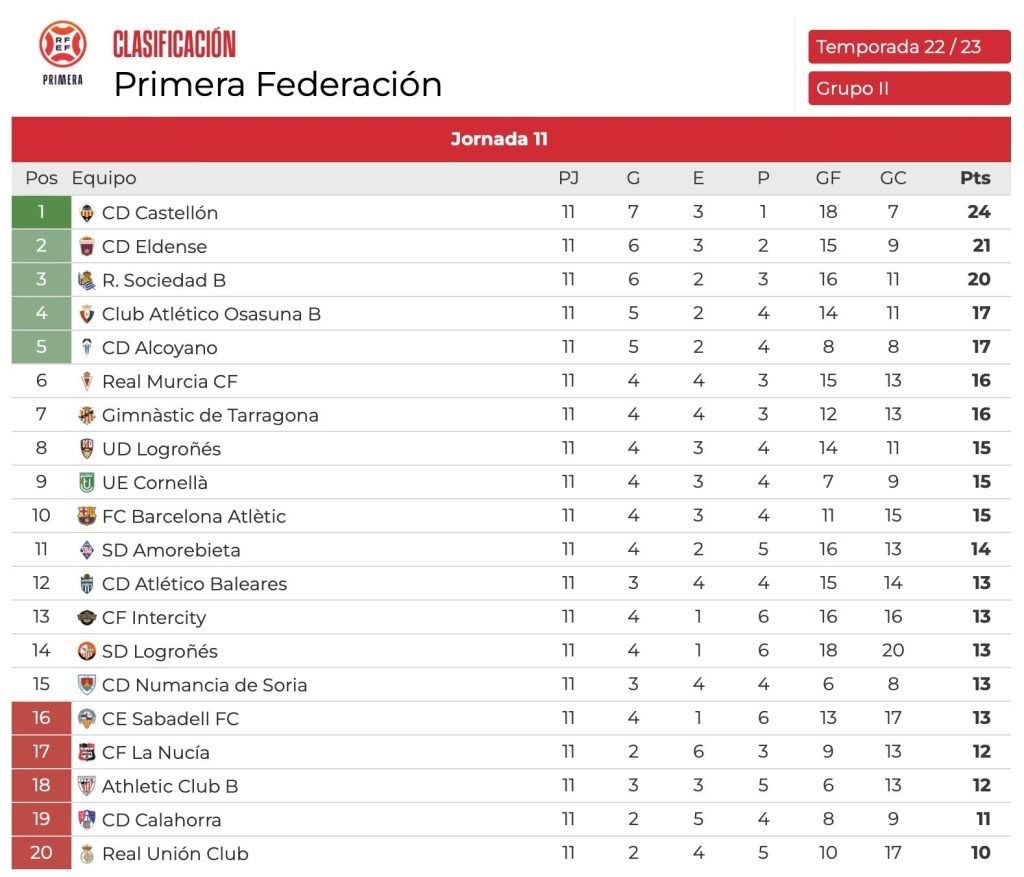This screenshot has width=1024, height=877.
Task: Click the SD Logroñés crest icon
Action: tap(87, 652)
